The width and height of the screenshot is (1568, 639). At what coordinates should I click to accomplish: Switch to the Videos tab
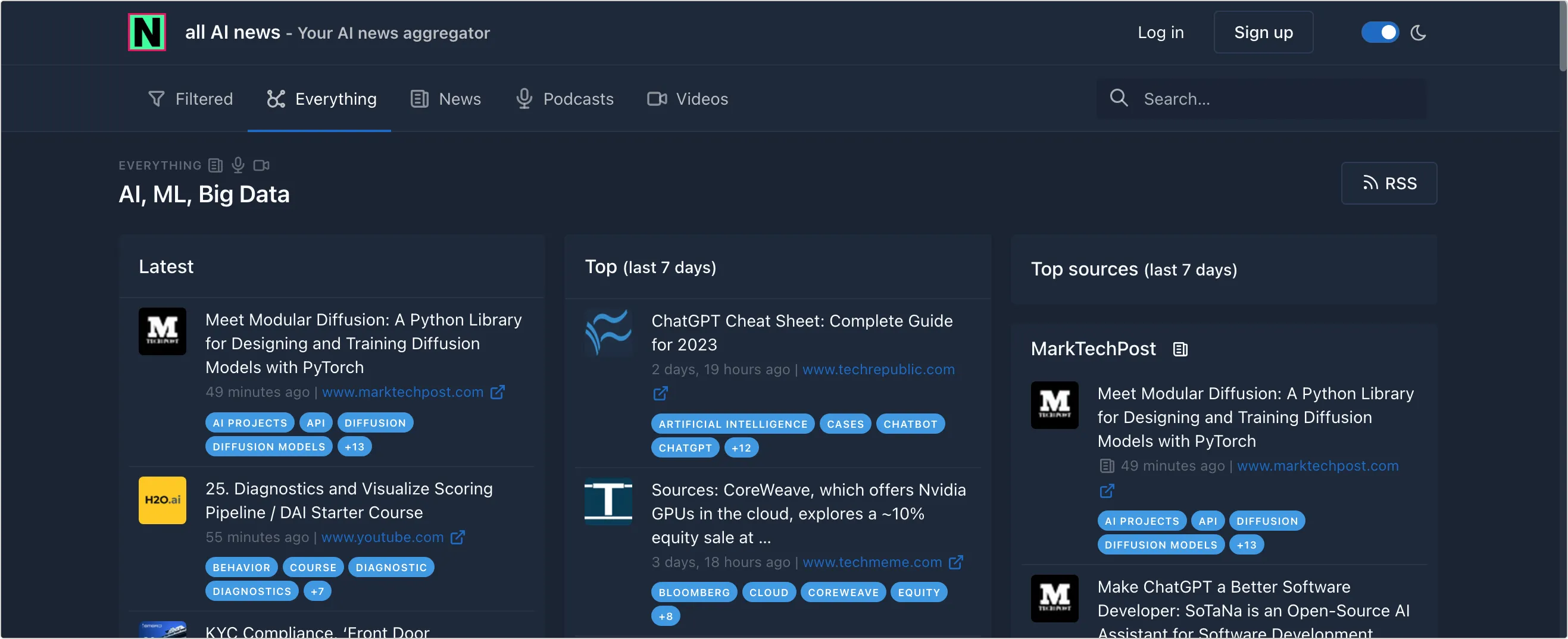click(687, 99)
